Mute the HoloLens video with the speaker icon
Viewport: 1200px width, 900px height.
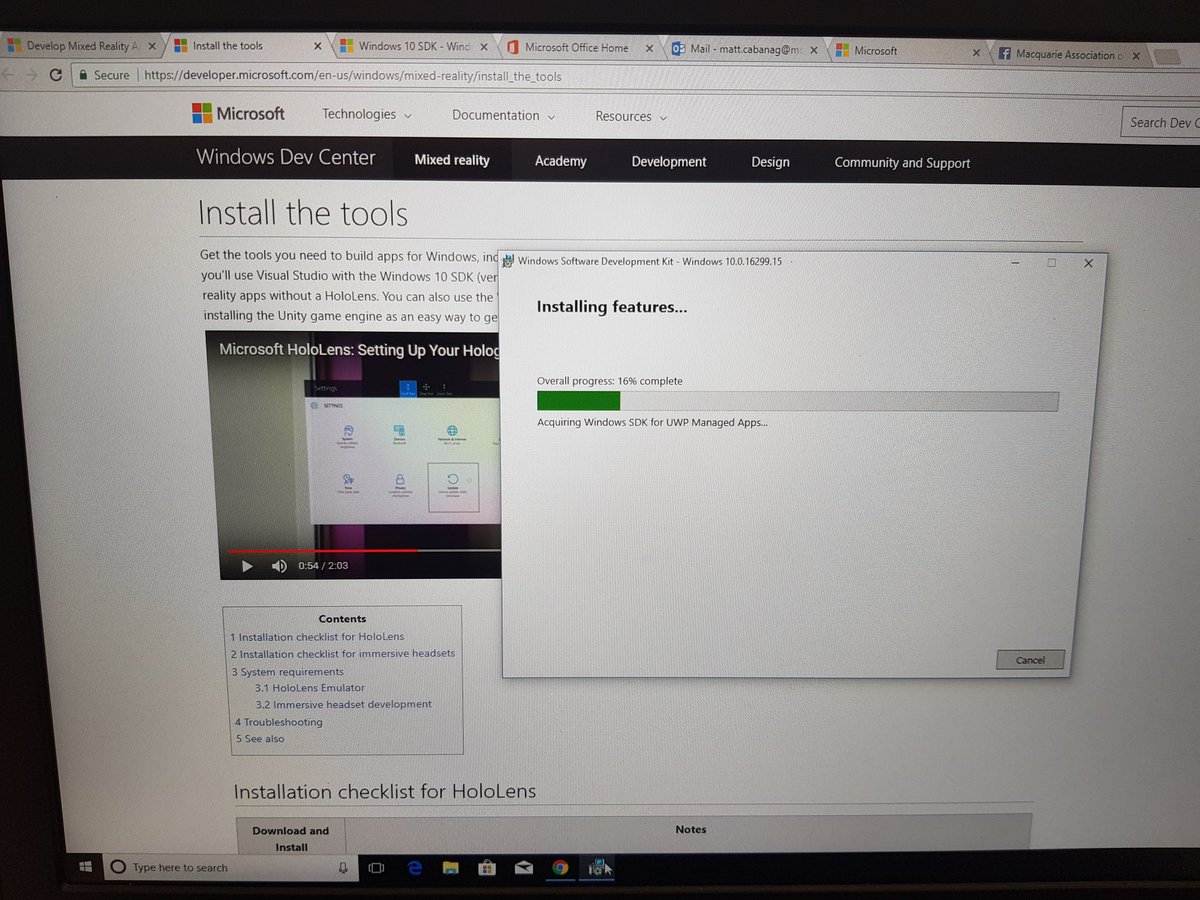279,565
